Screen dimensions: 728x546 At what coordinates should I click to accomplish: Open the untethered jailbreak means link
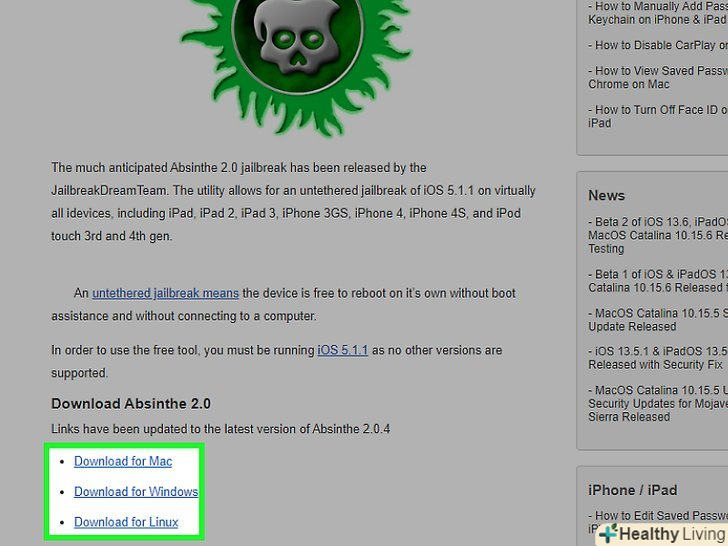click(x=165, y=293)
